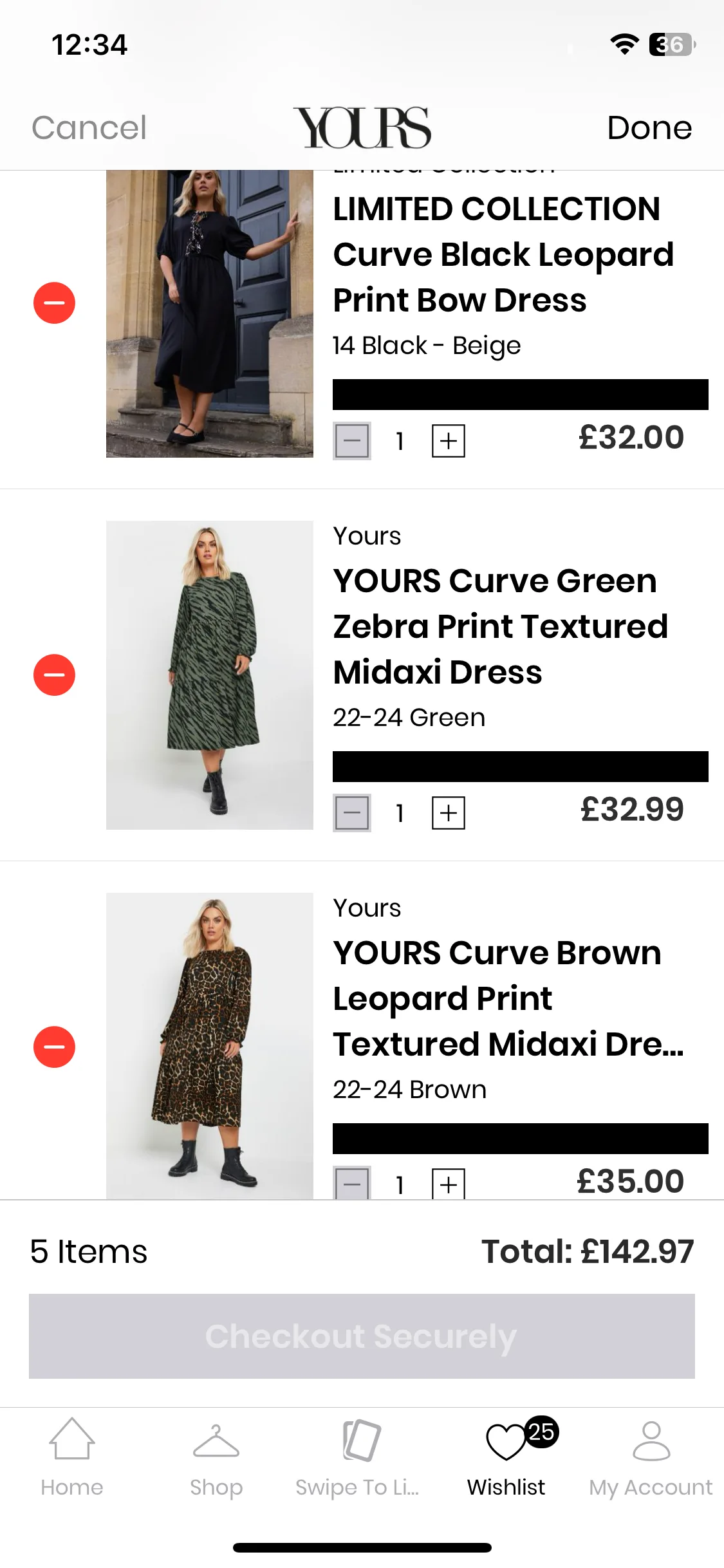Open the My Account tab
Viewport: 724px width, 1568px height.
click(x=651, y=1457)
